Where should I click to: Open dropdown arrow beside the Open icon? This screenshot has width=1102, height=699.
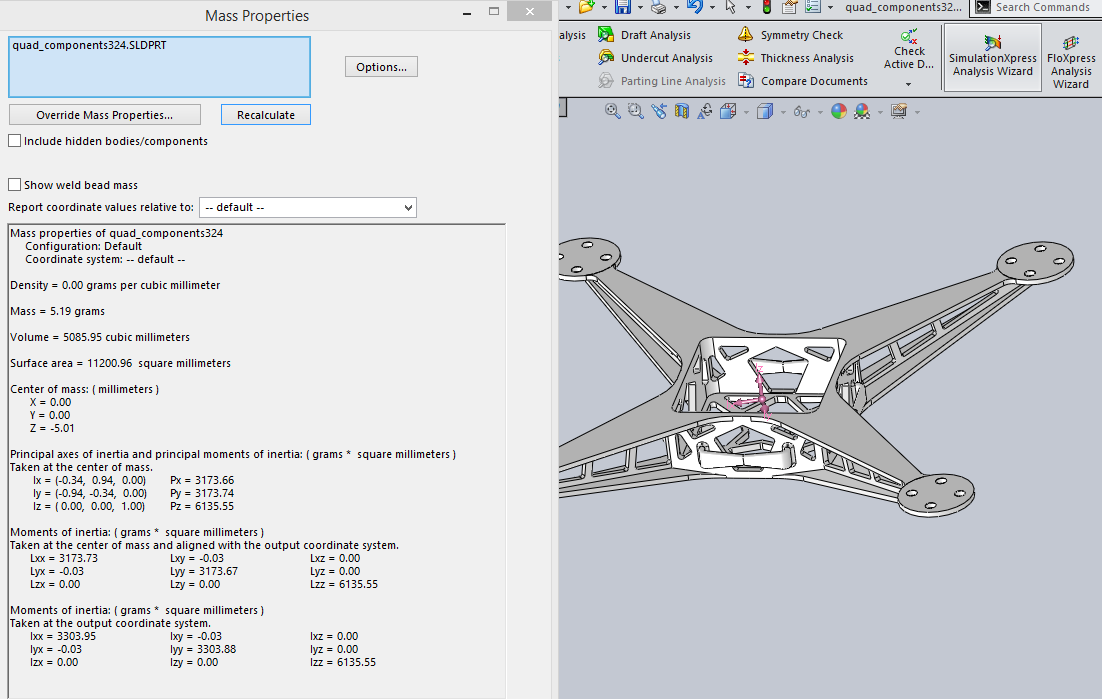604,8
